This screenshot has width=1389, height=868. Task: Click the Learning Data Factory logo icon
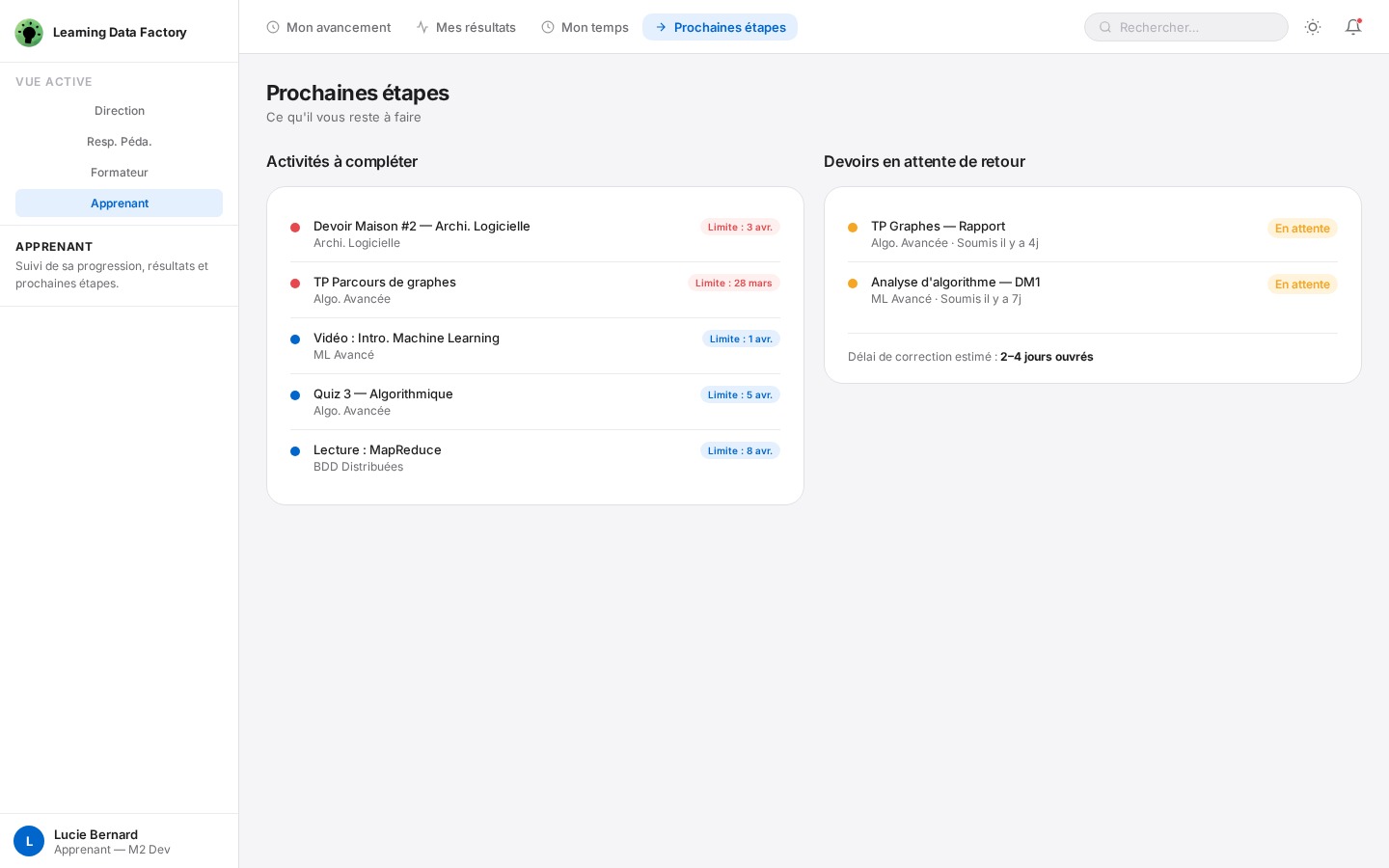(x=29, y=33)
